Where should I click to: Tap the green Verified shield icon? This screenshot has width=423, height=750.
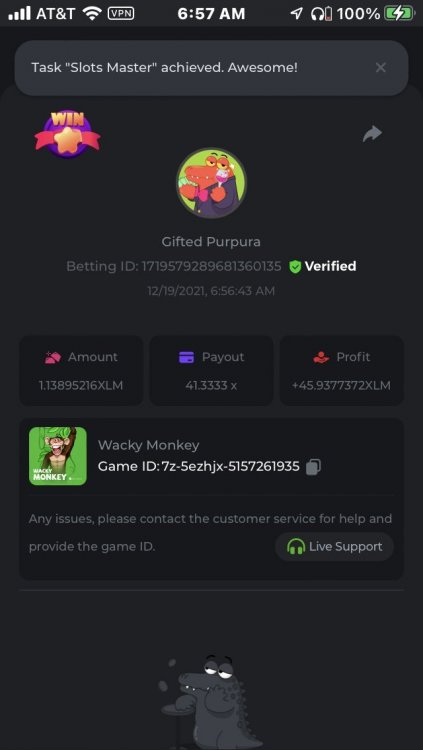295,267
